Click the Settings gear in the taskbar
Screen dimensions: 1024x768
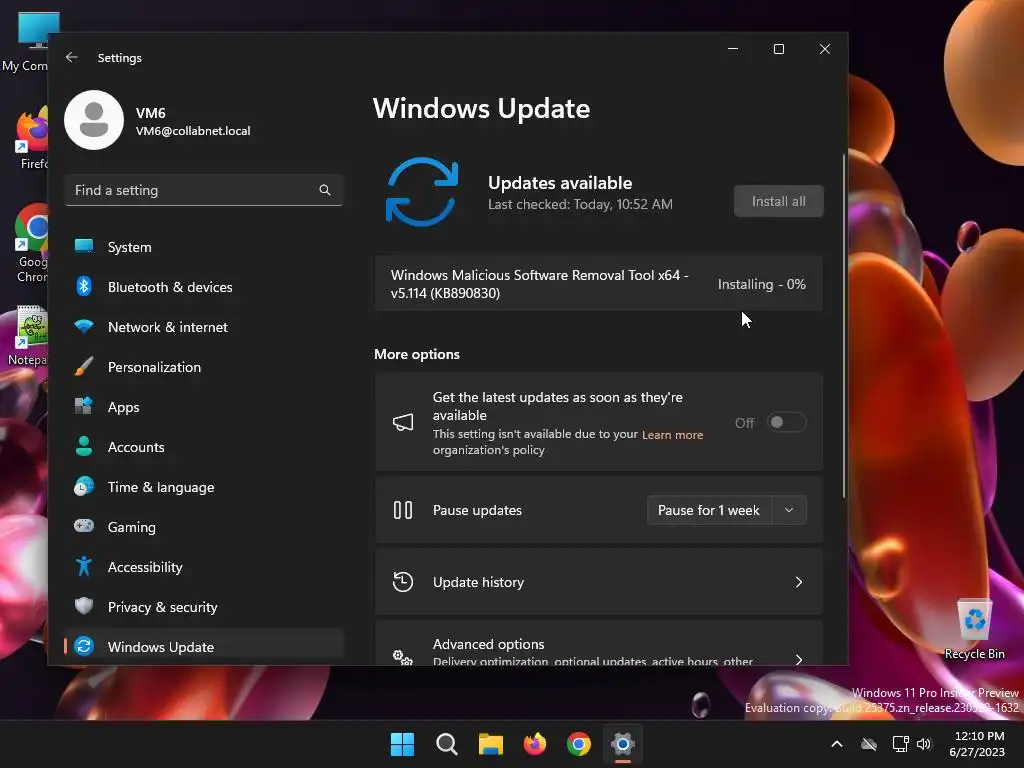623,744
